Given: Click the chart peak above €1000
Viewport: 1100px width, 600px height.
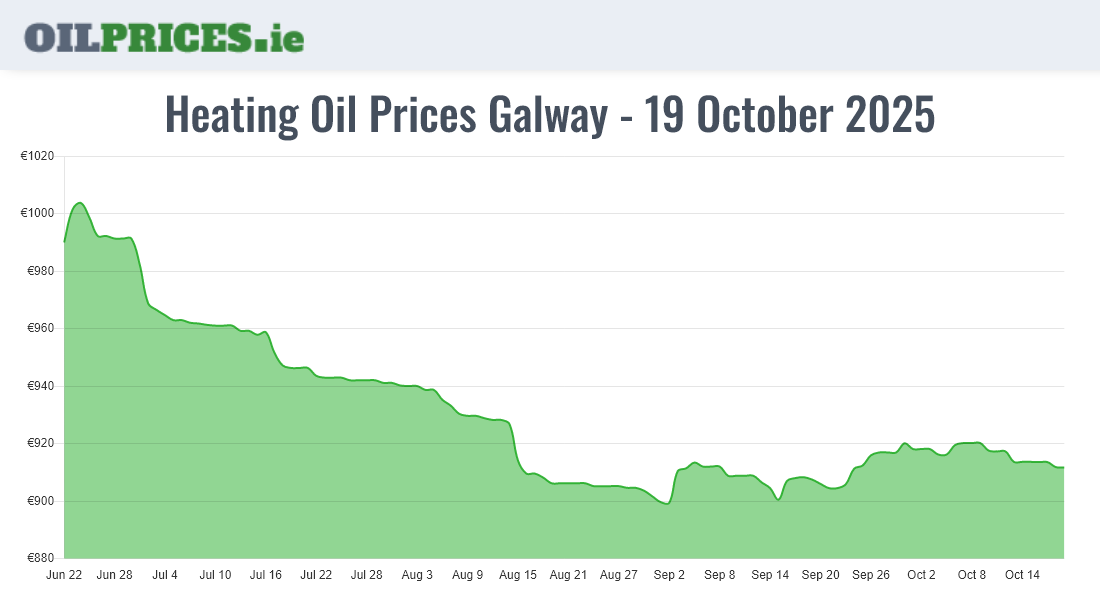Looking at the screenshot, I should click(80, 204).
